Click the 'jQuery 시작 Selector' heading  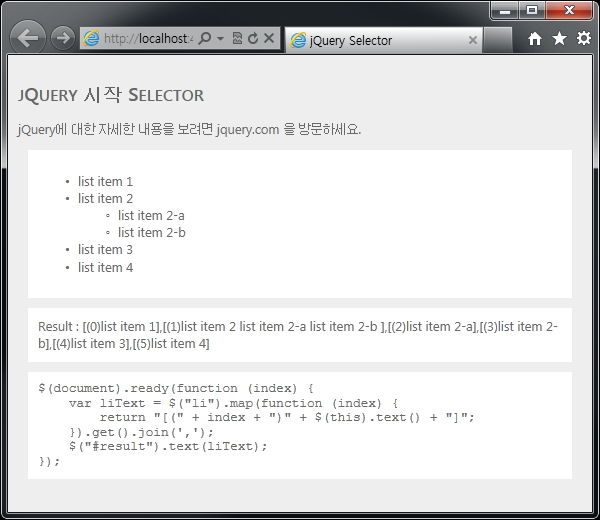[x=111, y=95]
